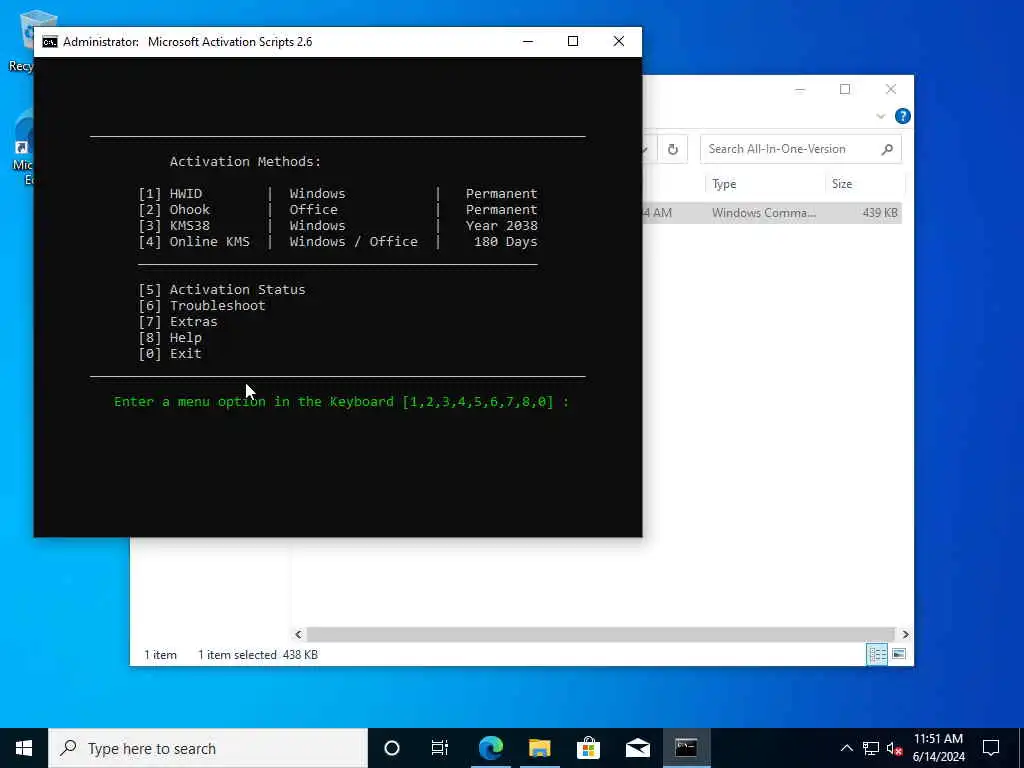Screen dimensions: 1024x768
Task: Select the Windows Command file row
Action: (x=772, y=213)
